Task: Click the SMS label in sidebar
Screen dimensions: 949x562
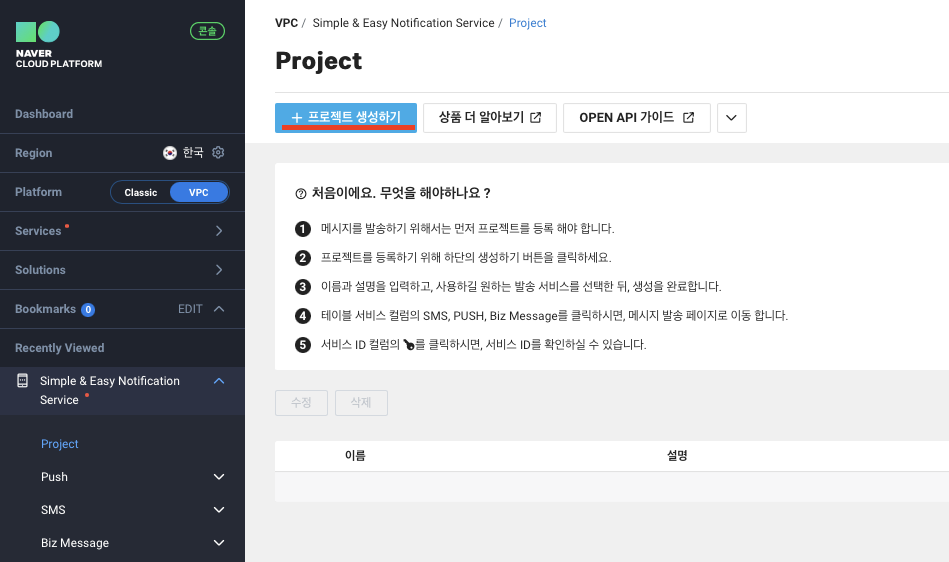Action: pyautogui.click(x=53, y=510)
